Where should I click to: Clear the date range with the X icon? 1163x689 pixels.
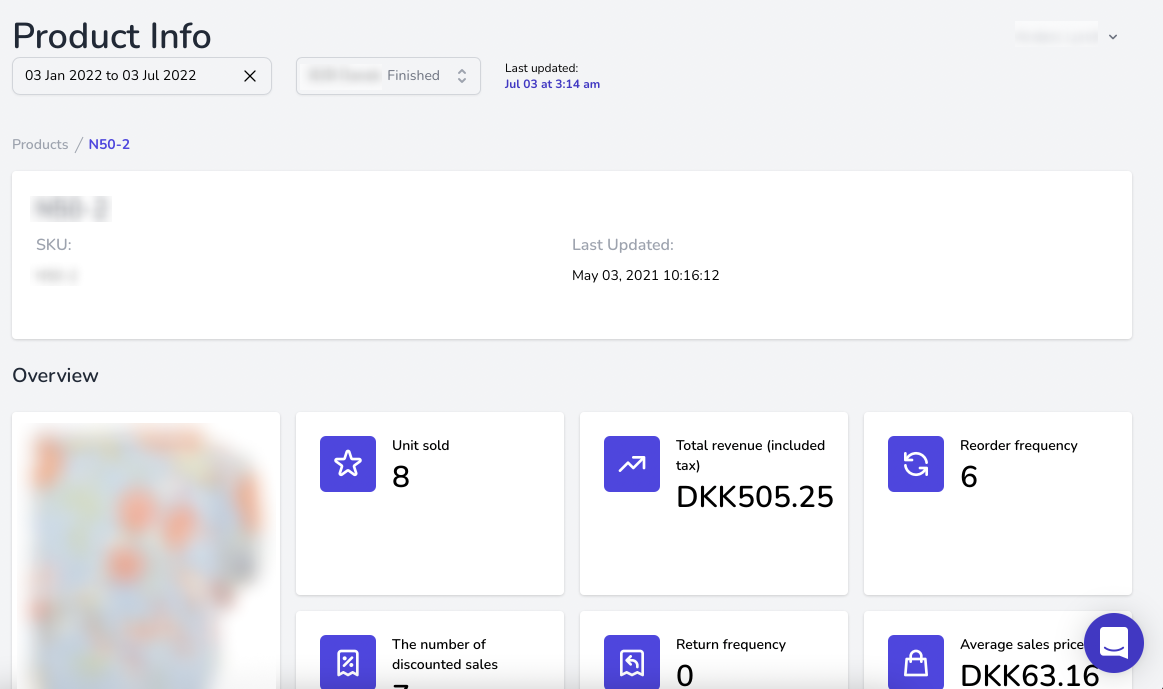coord(250,76)
